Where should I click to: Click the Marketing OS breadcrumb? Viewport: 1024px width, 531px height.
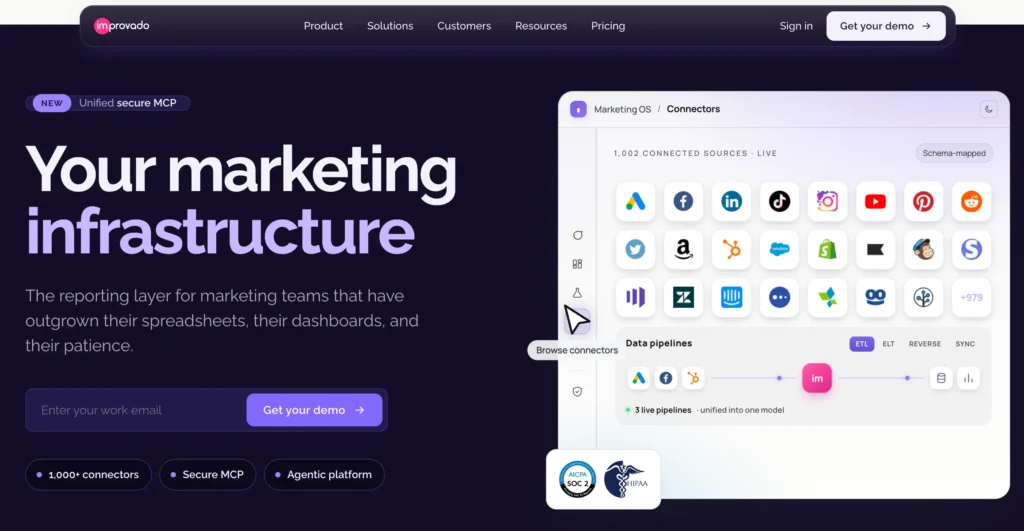[622, 109]
